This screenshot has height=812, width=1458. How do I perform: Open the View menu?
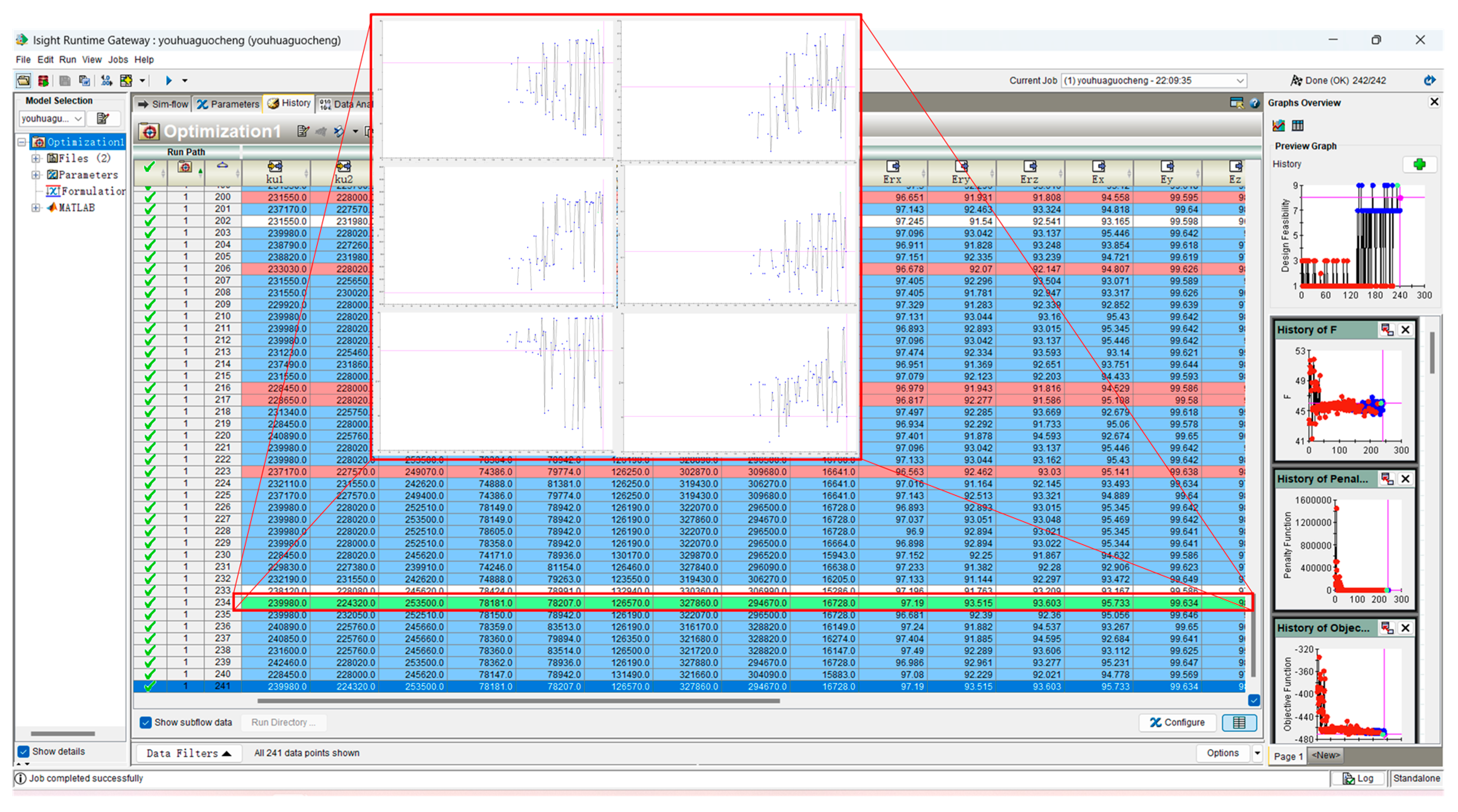92,59
